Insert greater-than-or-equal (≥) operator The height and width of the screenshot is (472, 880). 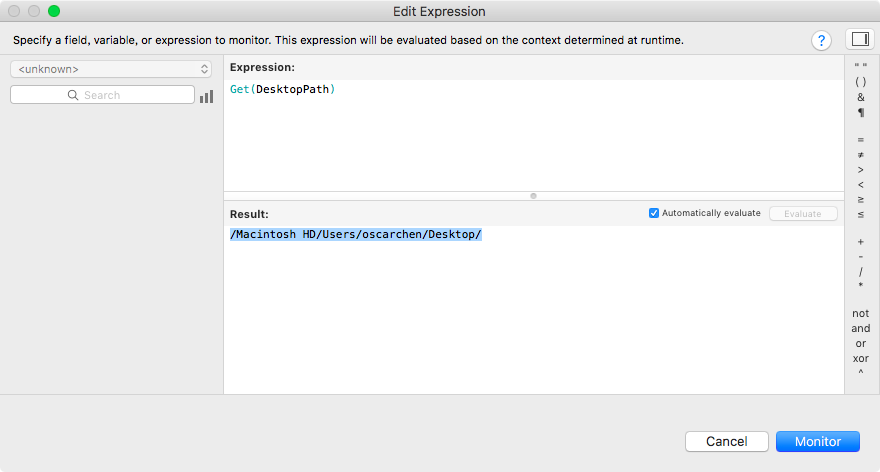[x=860, y=200]
